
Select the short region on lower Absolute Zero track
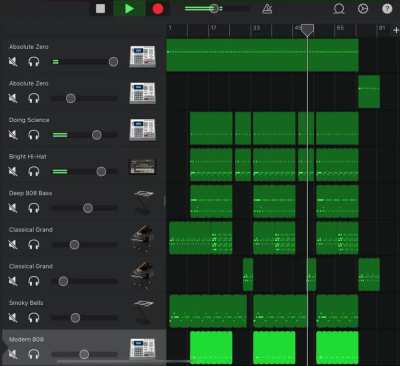coord(369,92)
